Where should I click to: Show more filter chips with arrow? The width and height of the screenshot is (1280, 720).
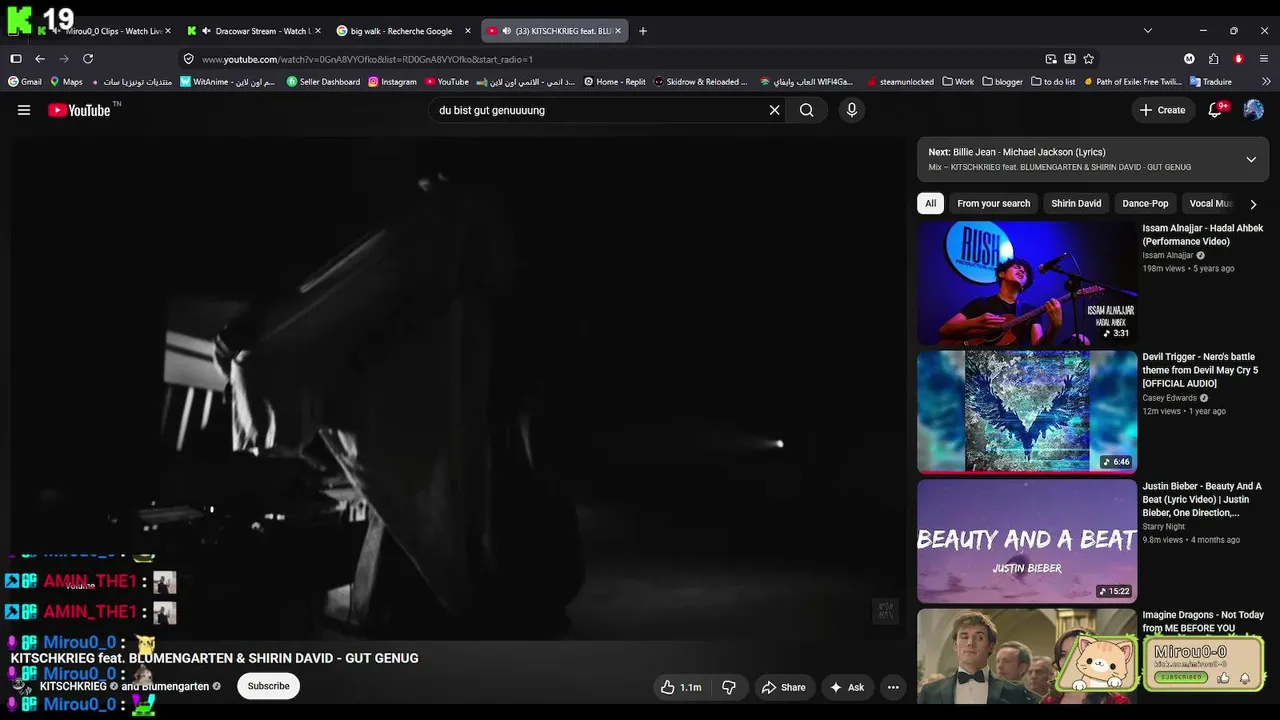(1253, 204)
